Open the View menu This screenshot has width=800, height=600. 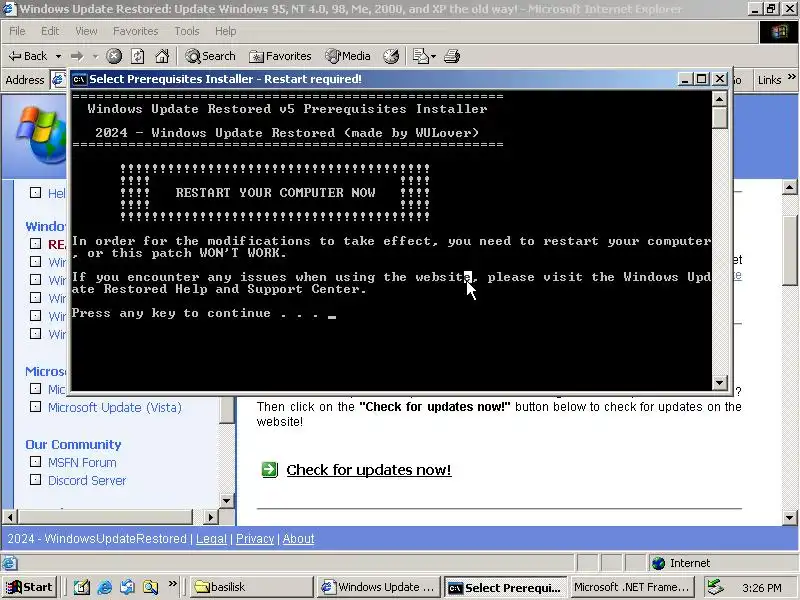[x=86, y=31]
